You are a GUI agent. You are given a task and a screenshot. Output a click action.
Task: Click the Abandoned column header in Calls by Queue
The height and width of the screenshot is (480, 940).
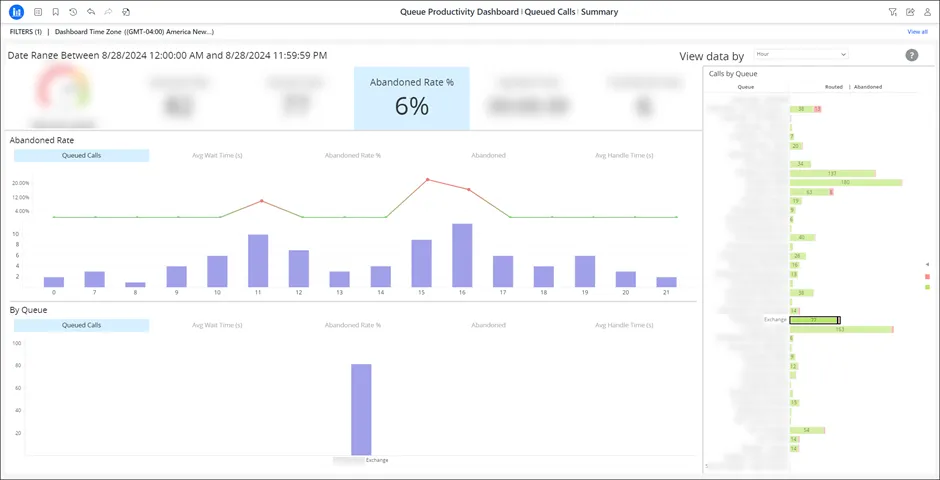click(x=868, y=87)
